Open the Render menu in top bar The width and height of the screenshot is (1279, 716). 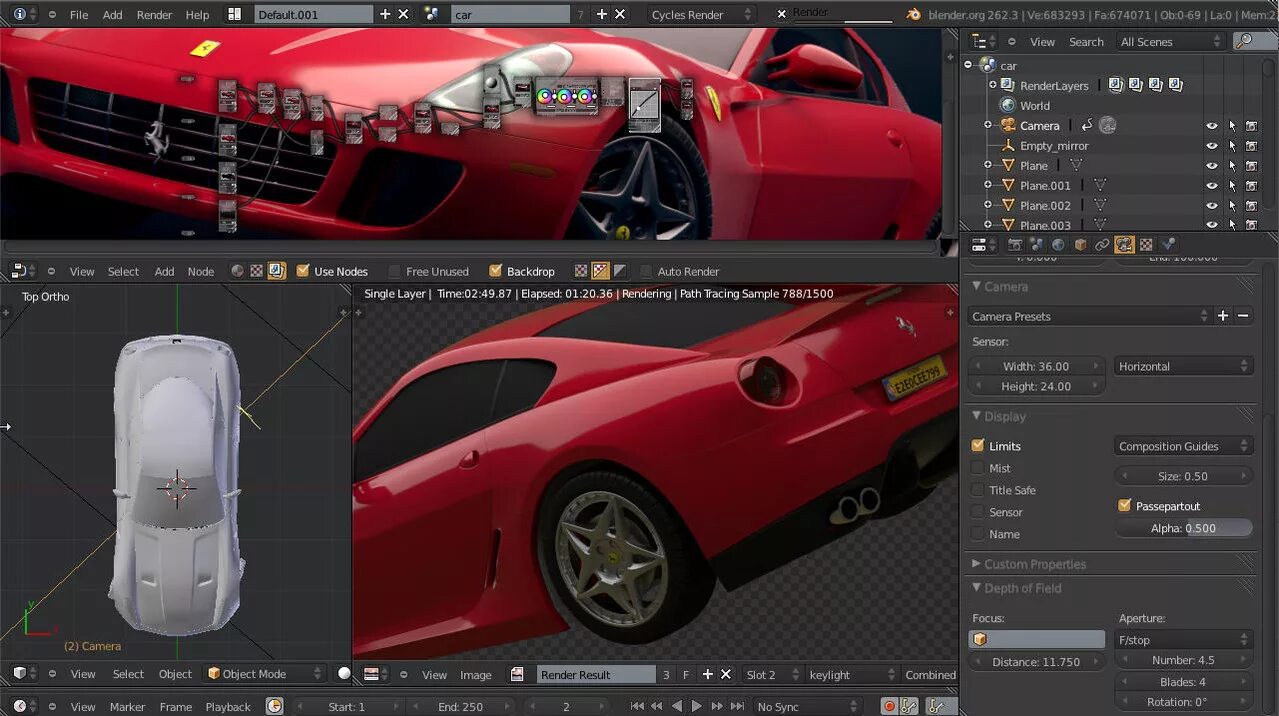[155, 15]
